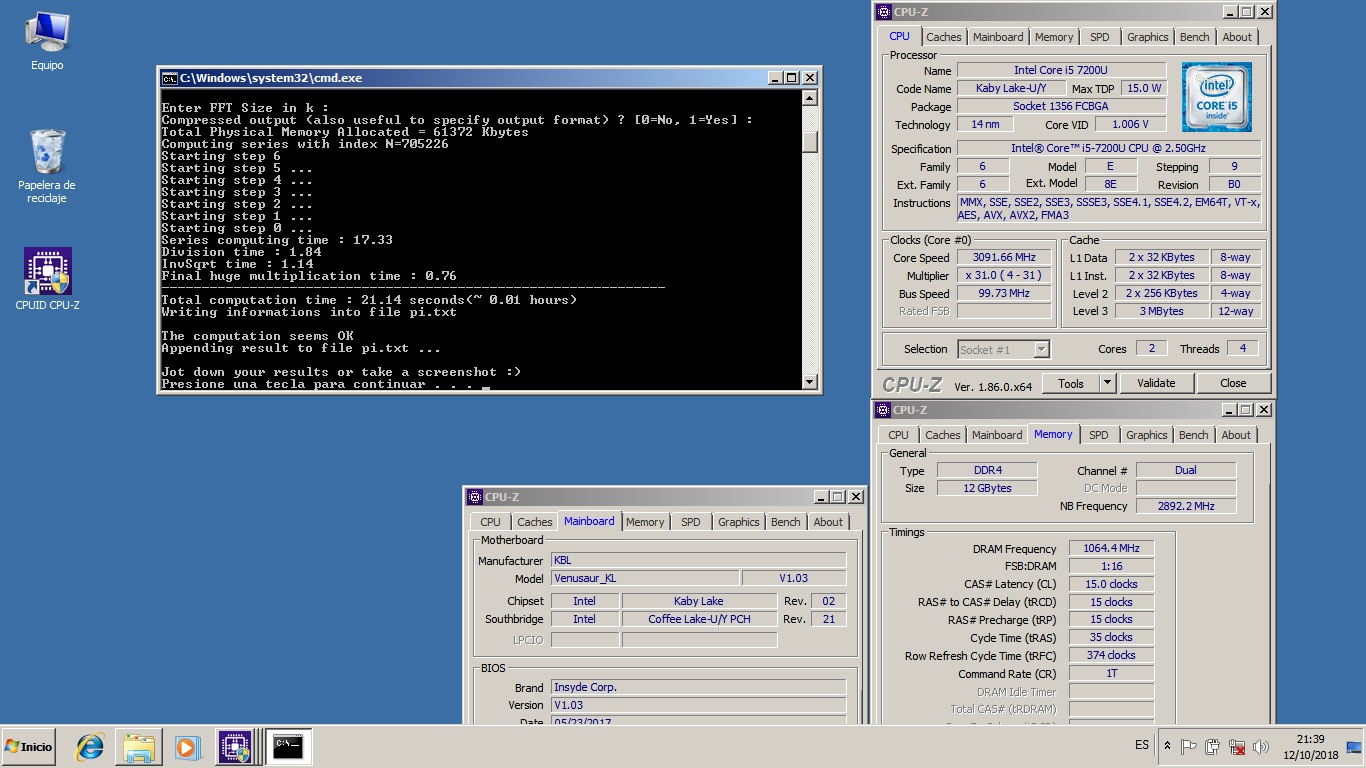This screenshot has height=768, width=1366.
Task: Click the Validate button
Action: point(1155,383)
